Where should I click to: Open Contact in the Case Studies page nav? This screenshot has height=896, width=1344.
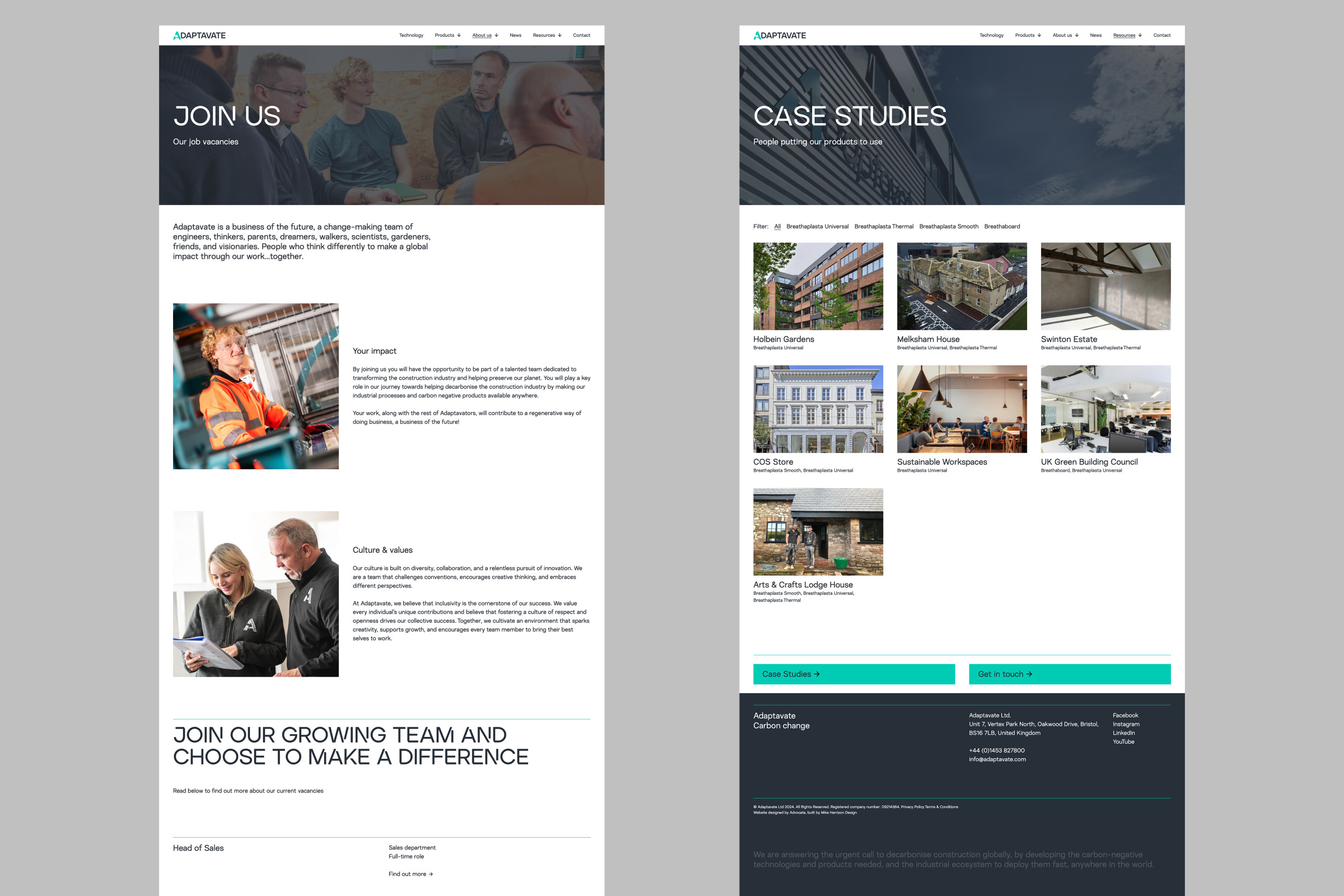[1161, 35]
